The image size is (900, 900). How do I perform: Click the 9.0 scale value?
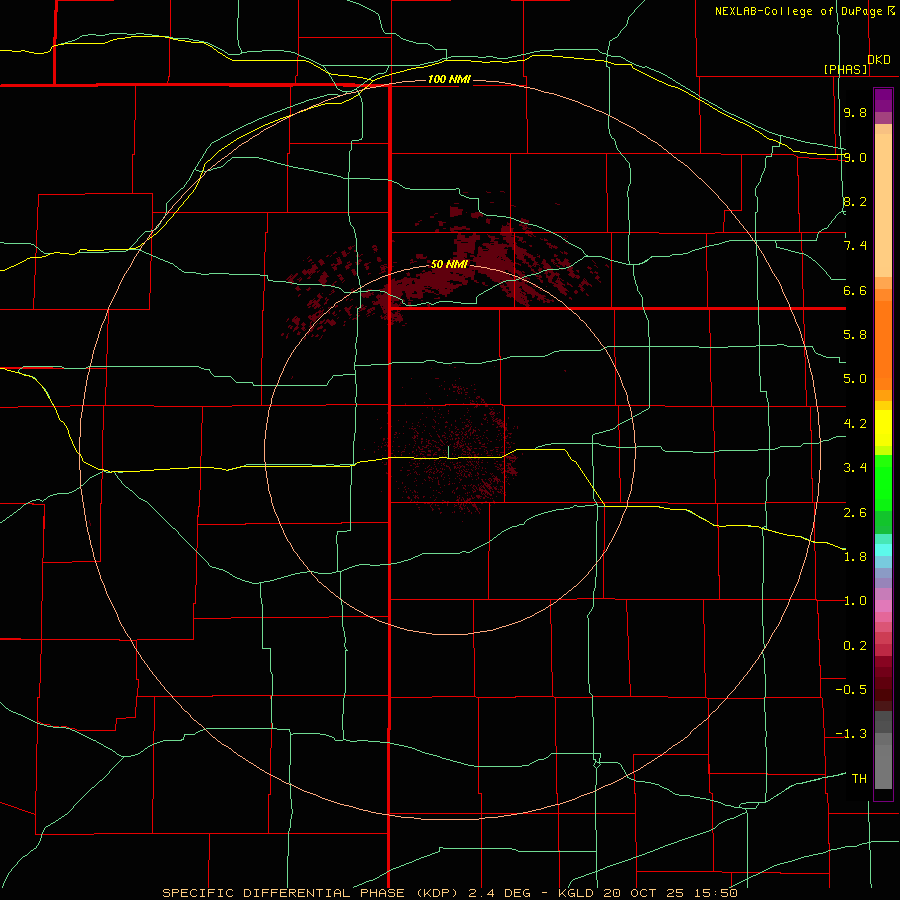(855, 157)
